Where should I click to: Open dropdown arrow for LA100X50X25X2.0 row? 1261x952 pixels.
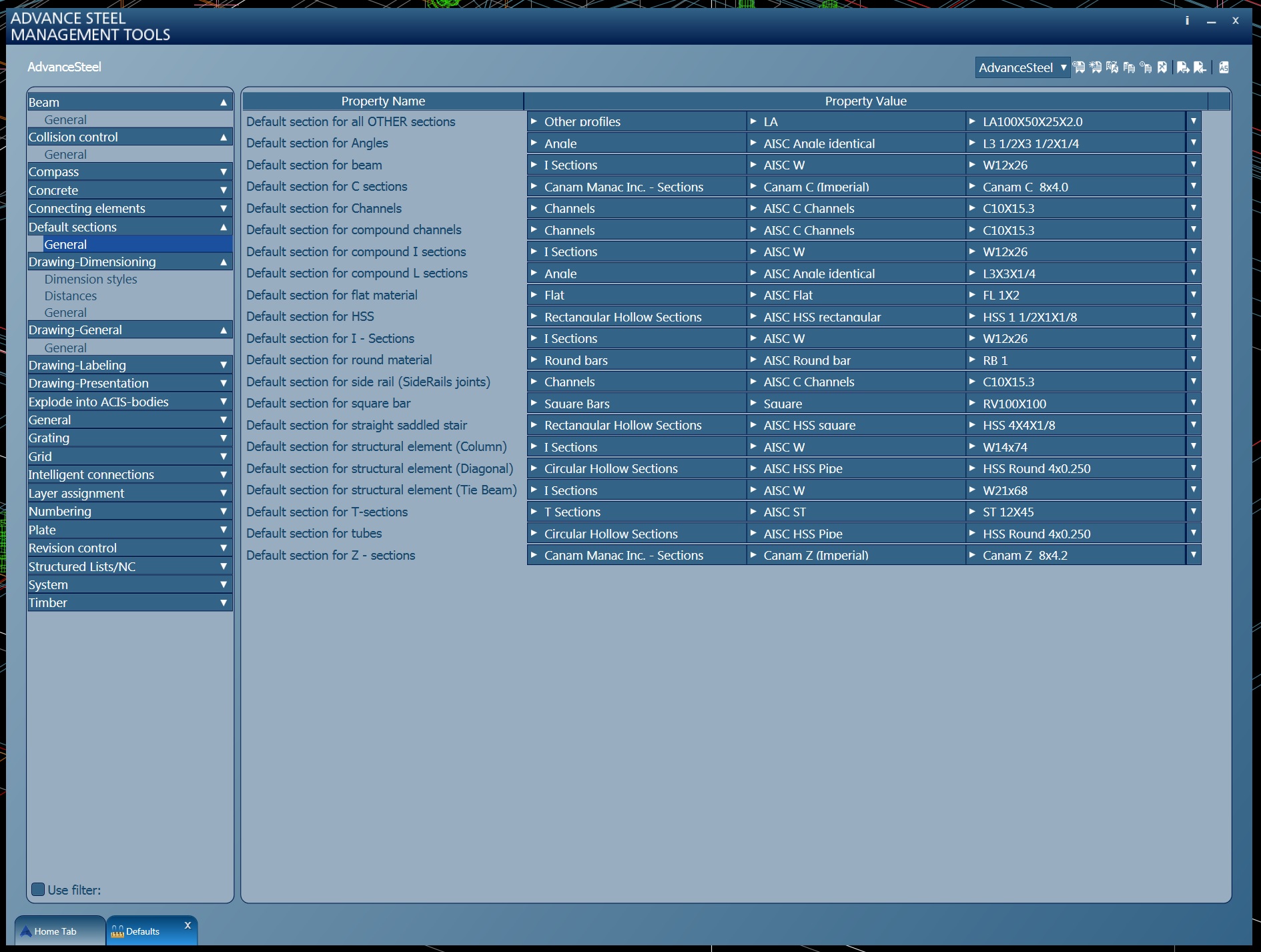click(x=1194, y=121)
